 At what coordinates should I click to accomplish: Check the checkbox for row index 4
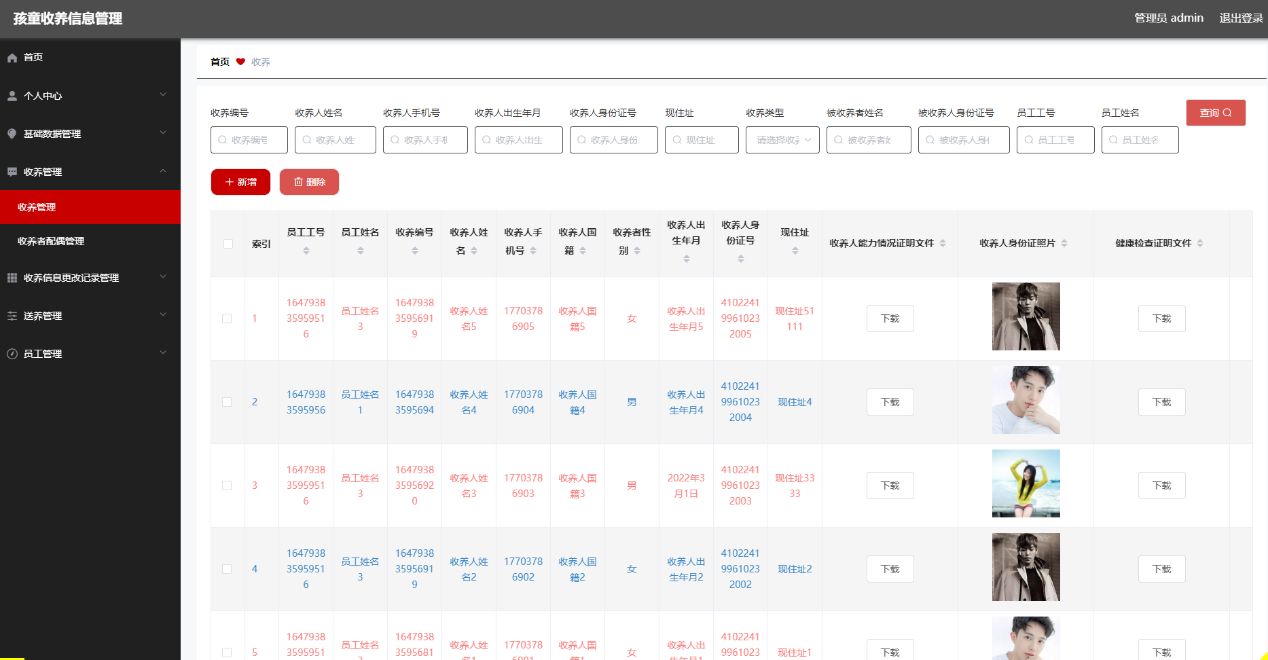click(x=228, y=569)
